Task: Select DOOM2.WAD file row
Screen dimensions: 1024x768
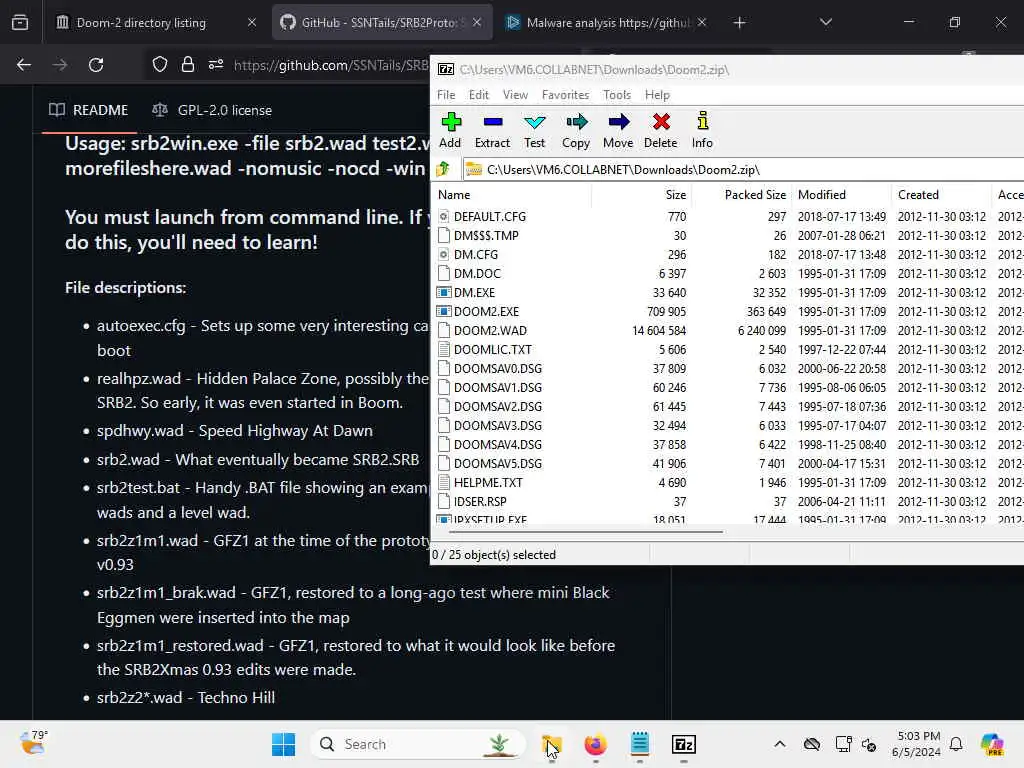Action: (x=727, y=330)
